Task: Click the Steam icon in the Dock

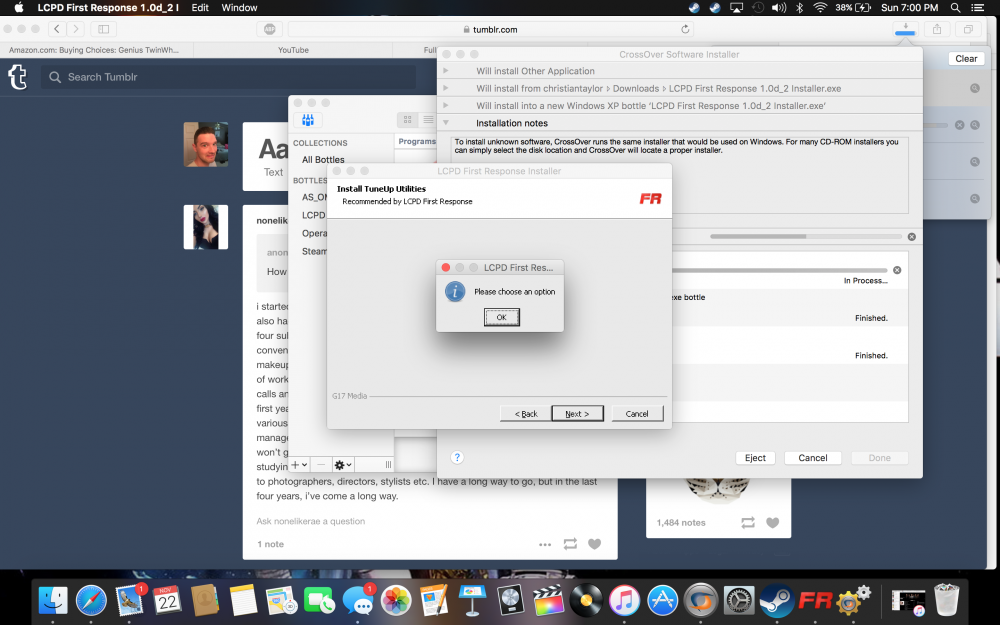Action: pos(776,600)
